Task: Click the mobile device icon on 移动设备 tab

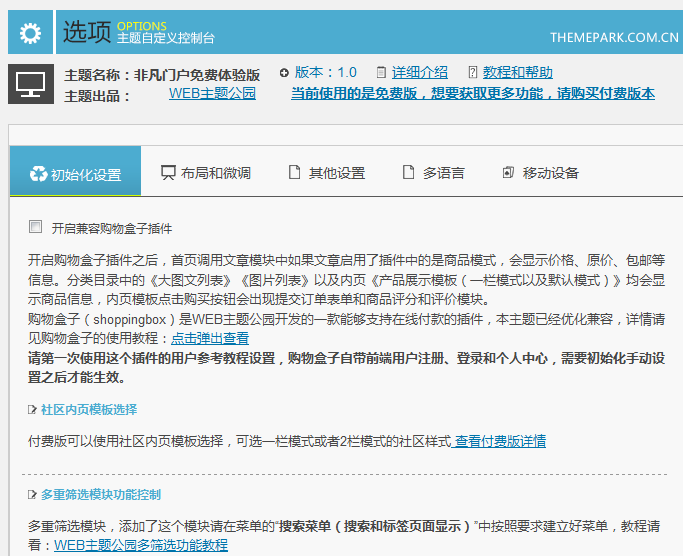Action: coord(509,173)
